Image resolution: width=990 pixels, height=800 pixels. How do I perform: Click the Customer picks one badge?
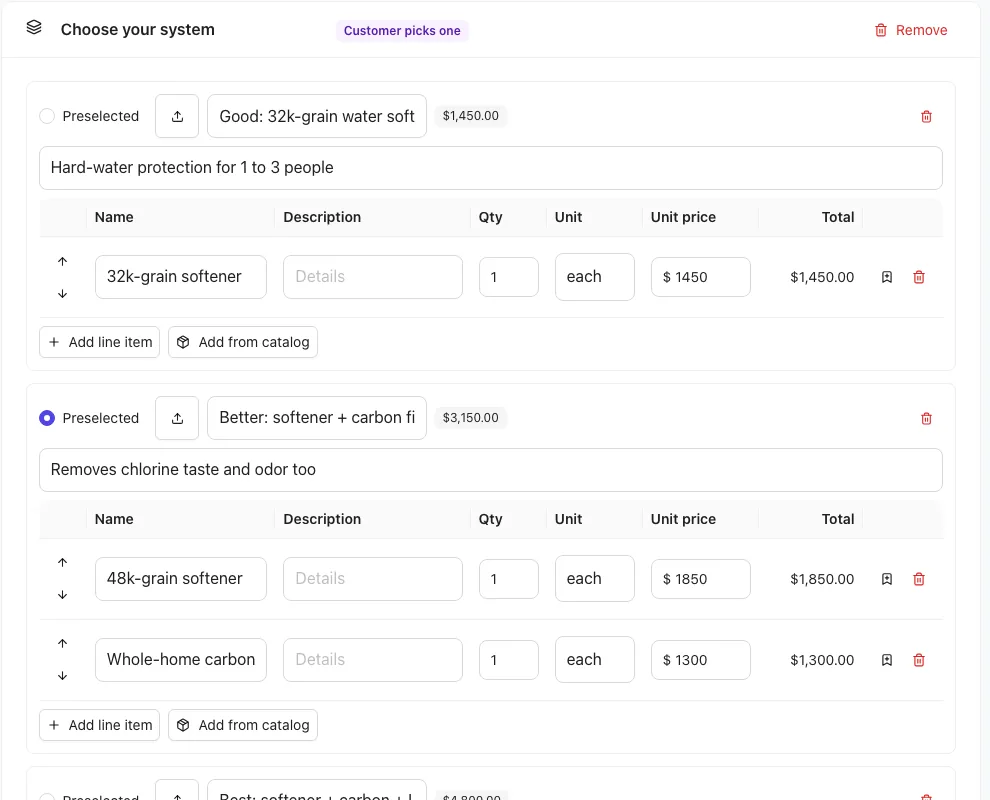click(402, 30)
